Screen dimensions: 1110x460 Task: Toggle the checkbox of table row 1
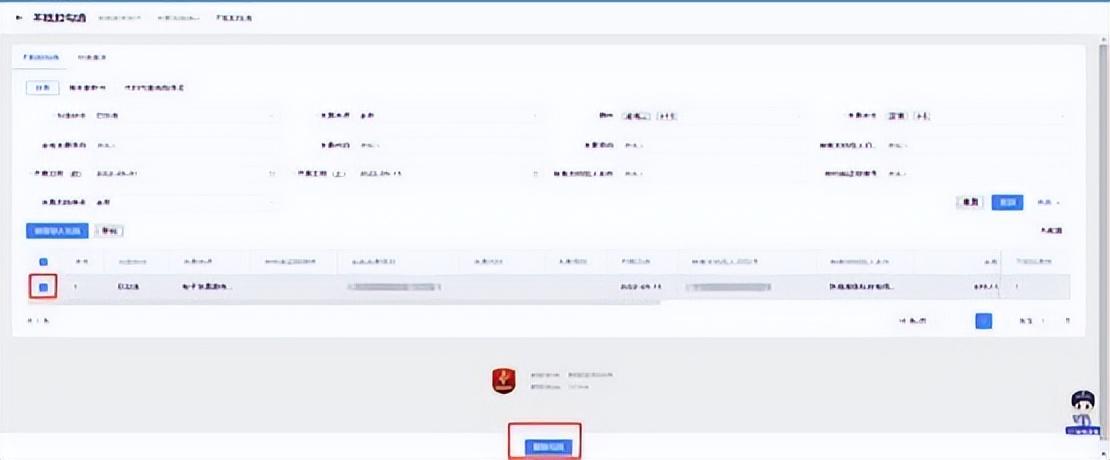(x=43, y=287)
